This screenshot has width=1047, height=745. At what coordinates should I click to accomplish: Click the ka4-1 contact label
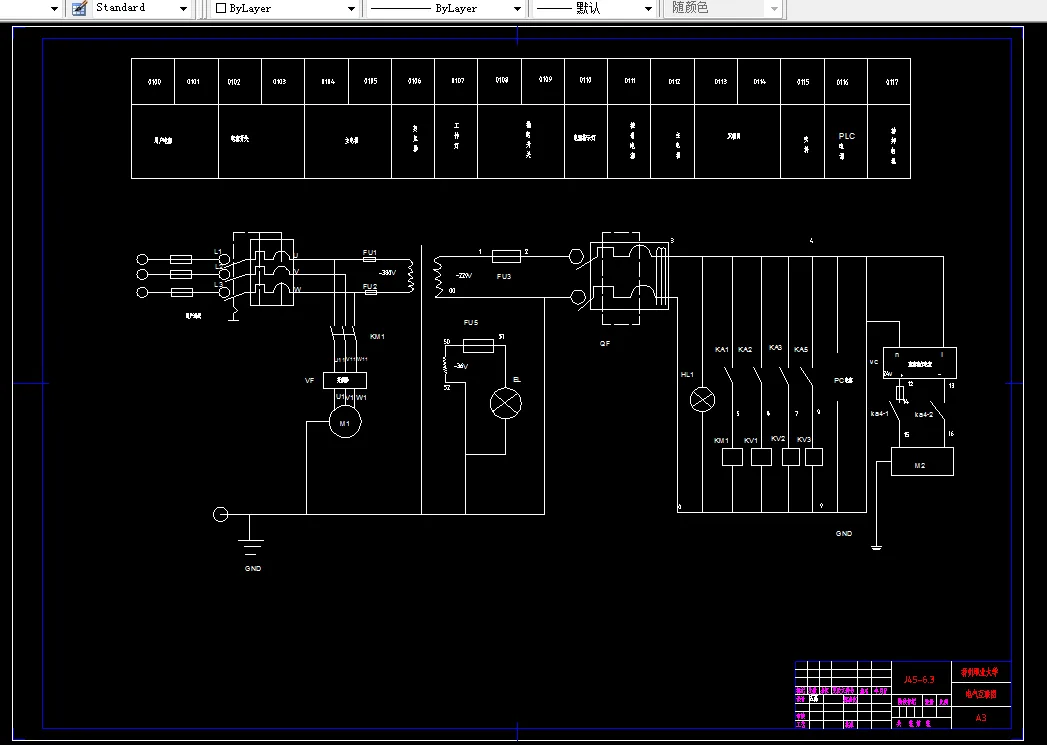[880, 414]
